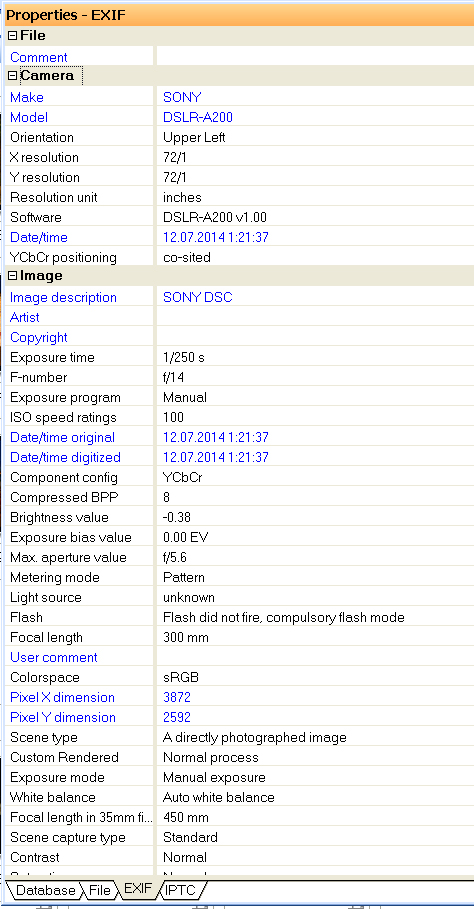474x909 pixels.
Task: Click the ISO speed ratings value 100
Action: coord(173,417)
